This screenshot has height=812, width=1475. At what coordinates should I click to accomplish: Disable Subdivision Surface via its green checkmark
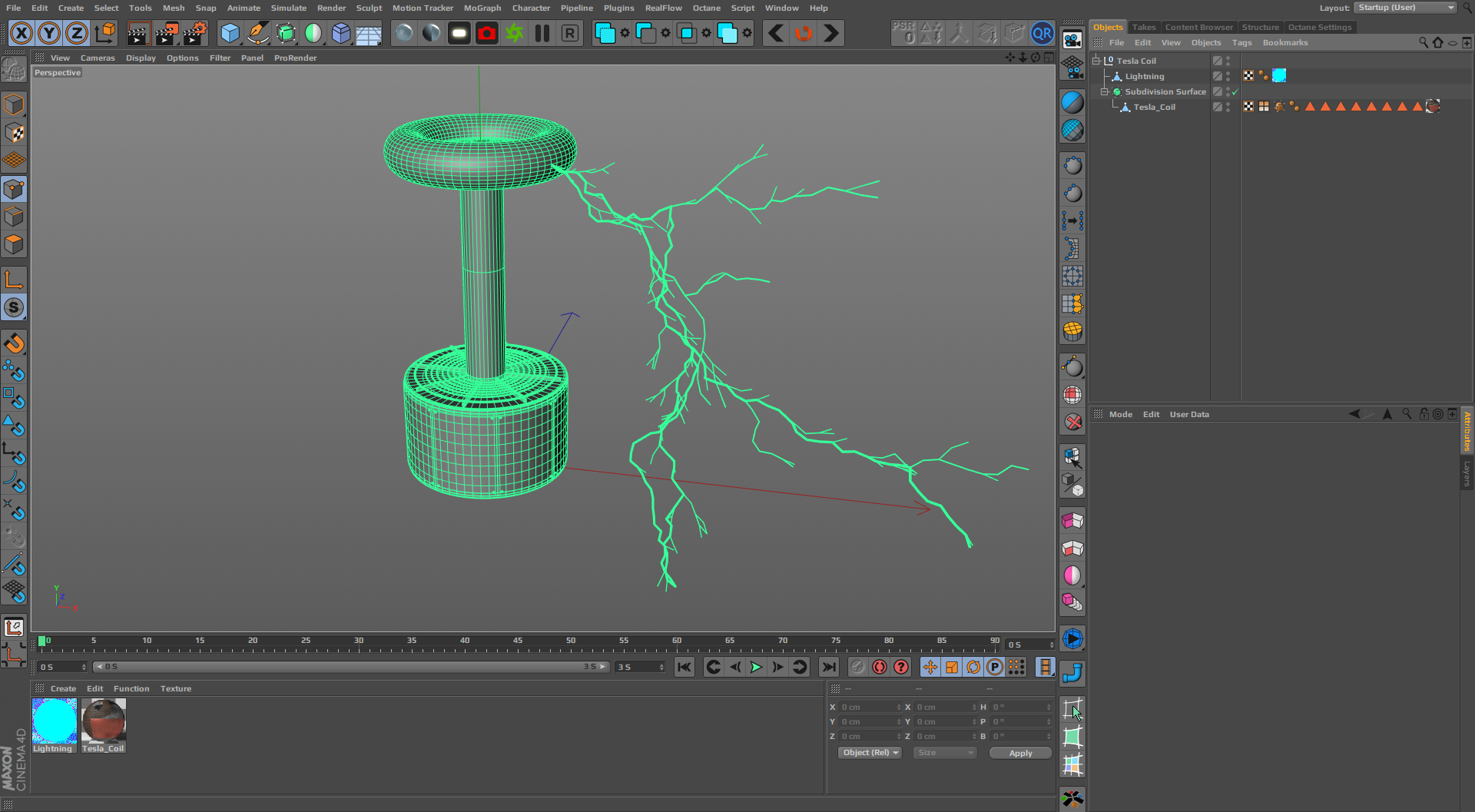click(x=1235, y=92)
